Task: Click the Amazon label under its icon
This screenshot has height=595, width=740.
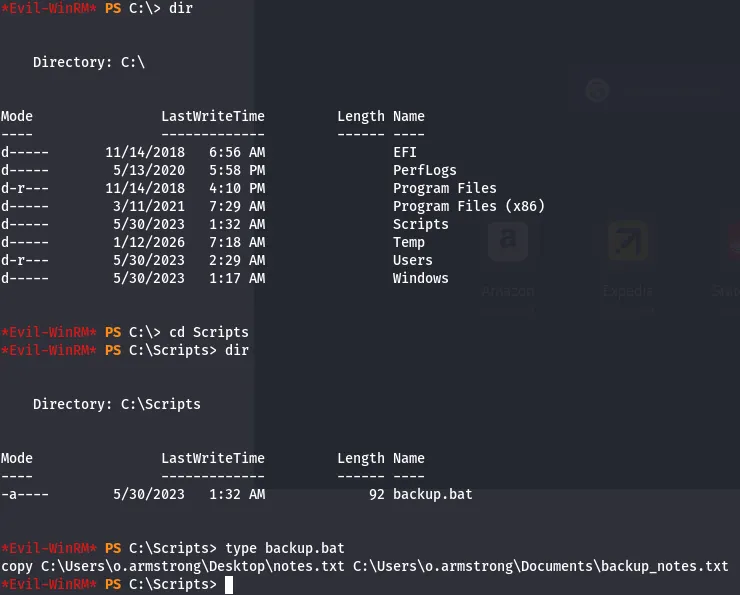Action: (x=508, y=292)
